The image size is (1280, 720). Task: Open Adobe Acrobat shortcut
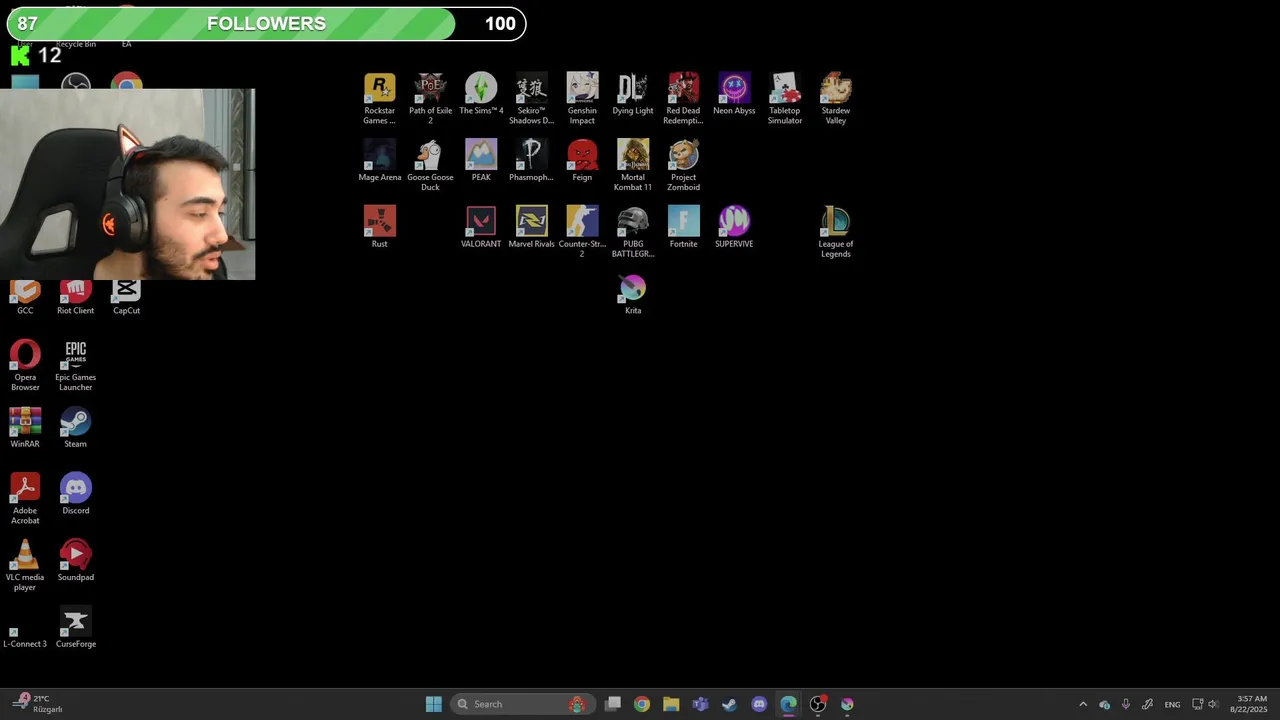click(25, 498)
